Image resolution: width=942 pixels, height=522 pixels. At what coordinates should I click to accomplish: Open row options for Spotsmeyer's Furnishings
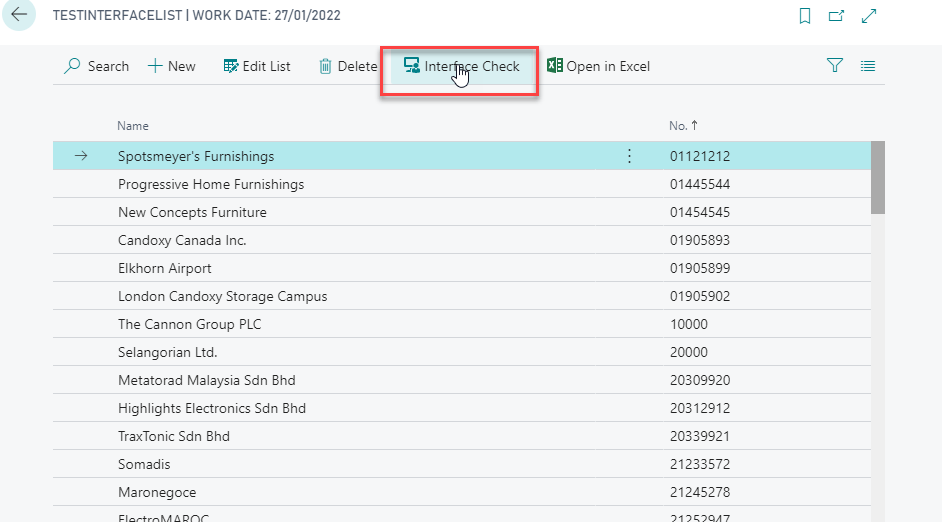629,156
